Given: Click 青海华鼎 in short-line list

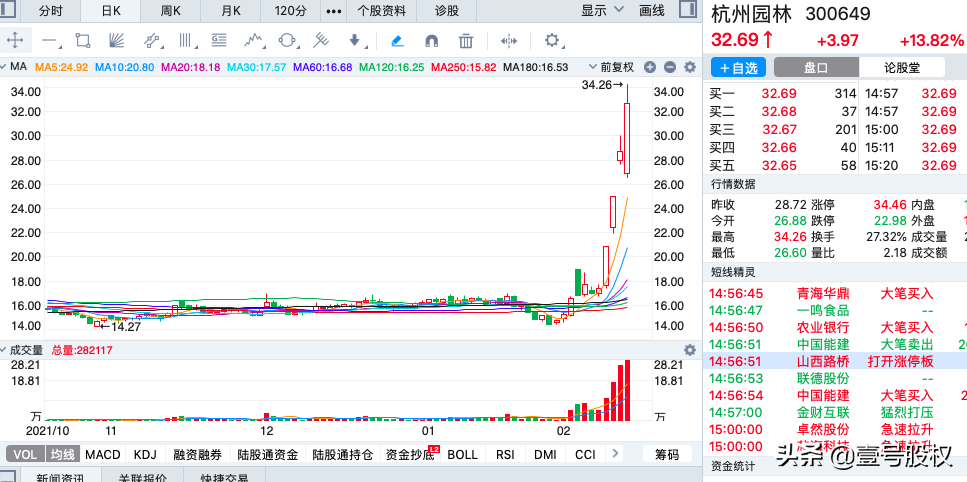Looking at the screenshot, I should [x=823, y=293].
